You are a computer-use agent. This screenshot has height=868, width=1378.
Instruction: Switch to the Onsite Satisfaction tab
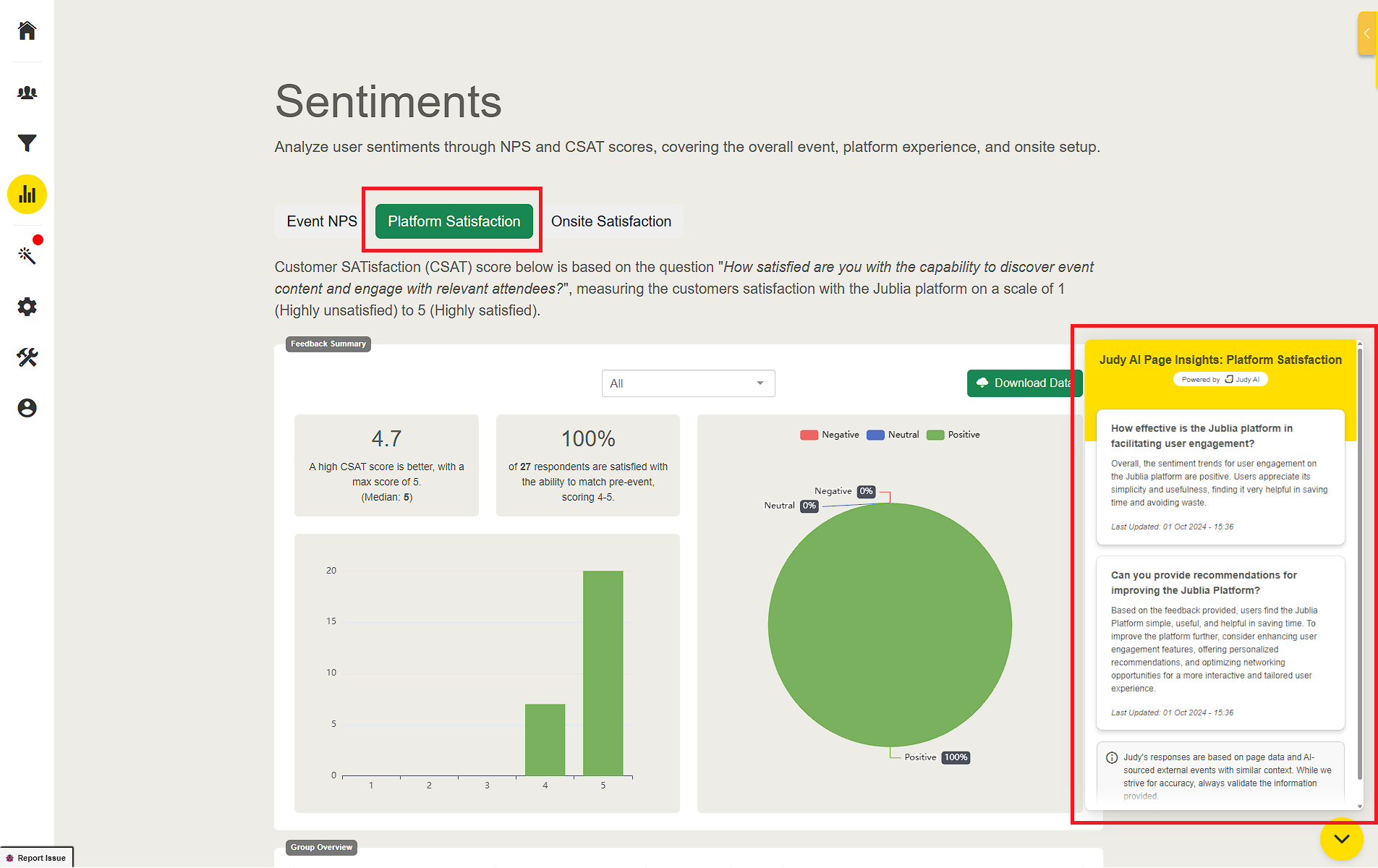[611, 221]
